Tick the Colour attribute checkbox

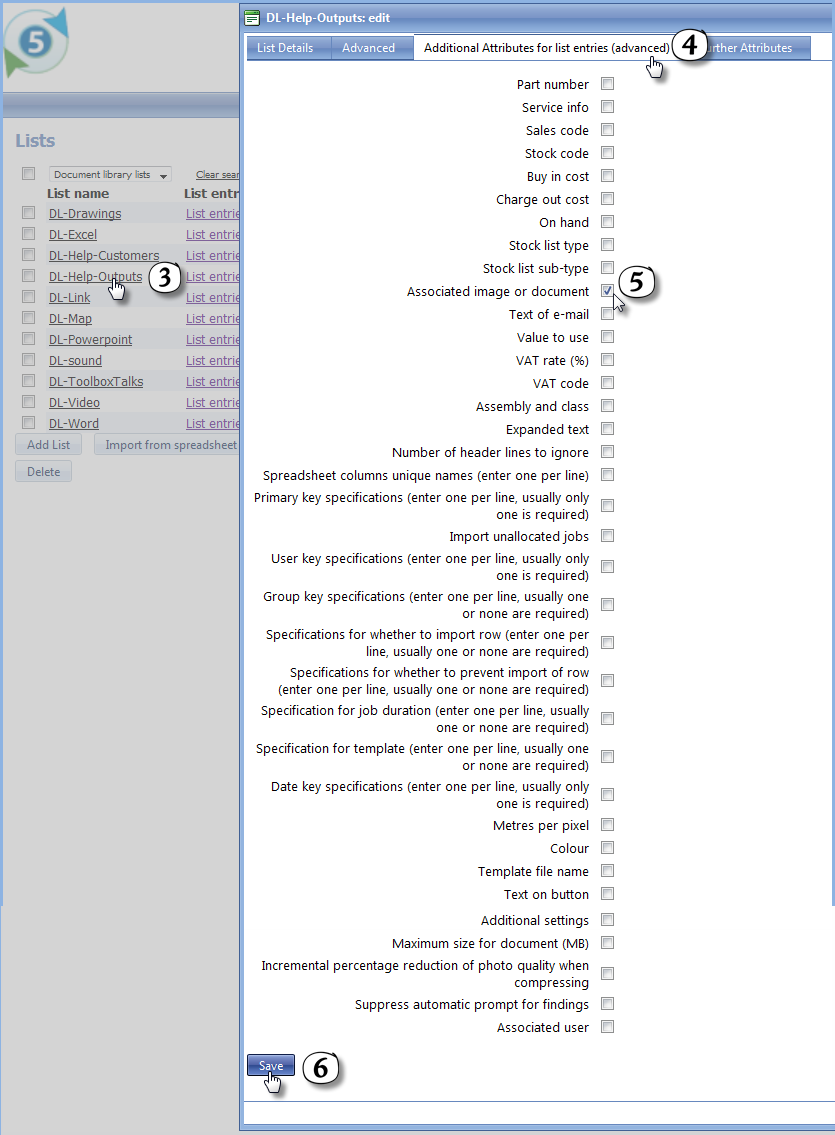(608, 848)
